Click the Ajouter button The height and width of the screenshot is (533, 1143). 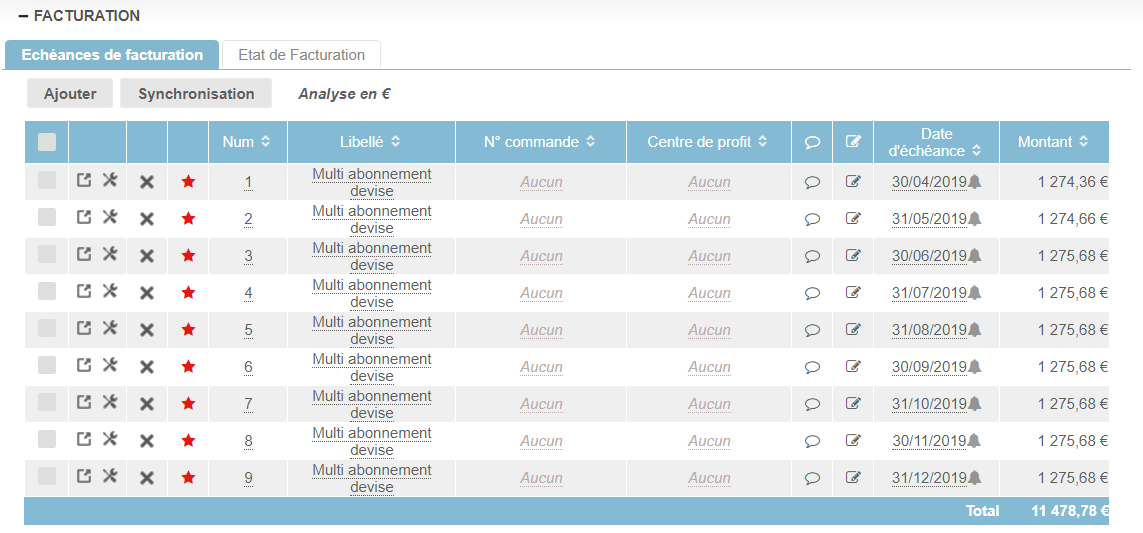tap(70, 94)
